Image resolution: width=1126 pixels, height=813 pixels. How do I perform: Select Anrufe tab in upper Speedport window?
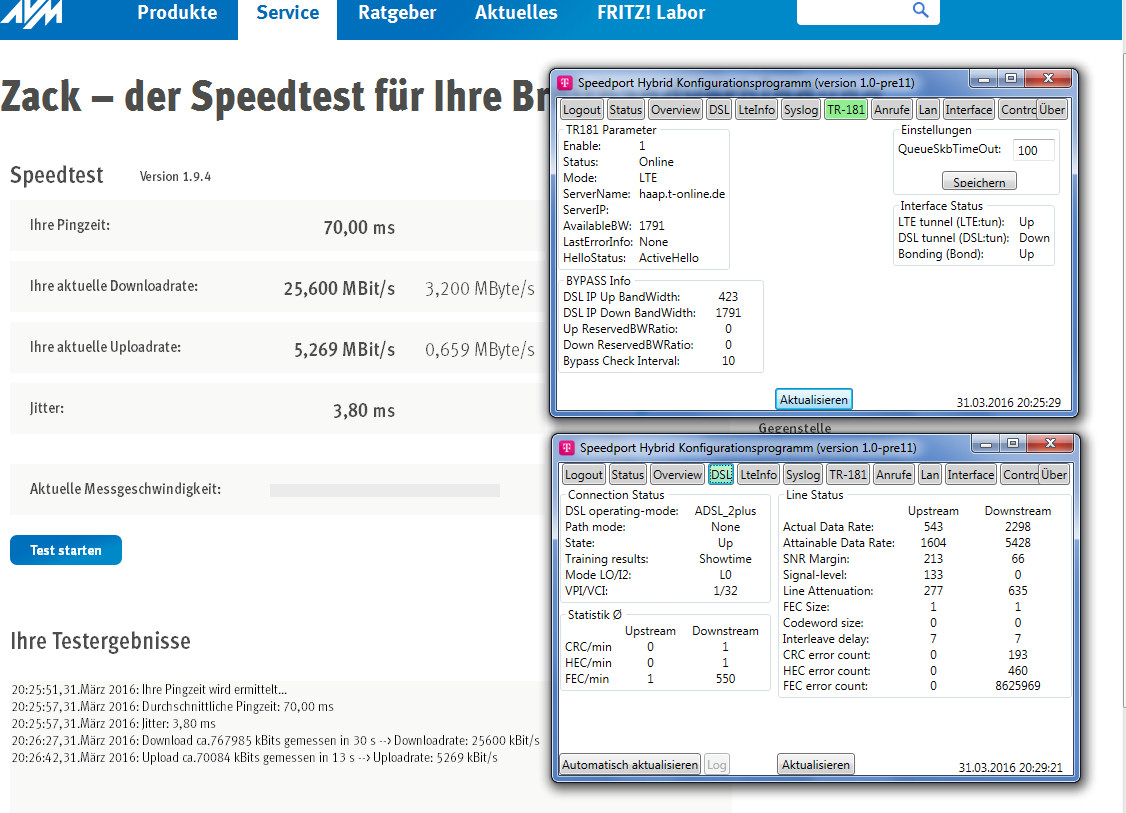pyautogui.click(x=892, y=110)
